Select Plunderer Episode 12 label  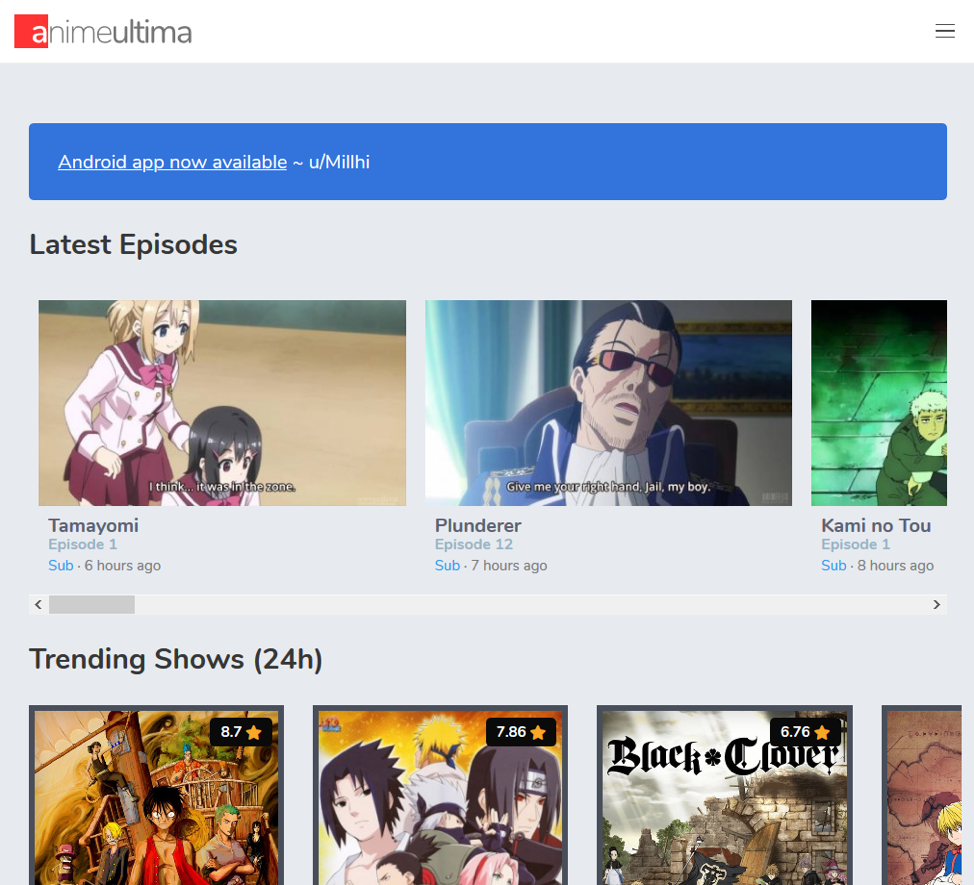click(x=474, y=545)
